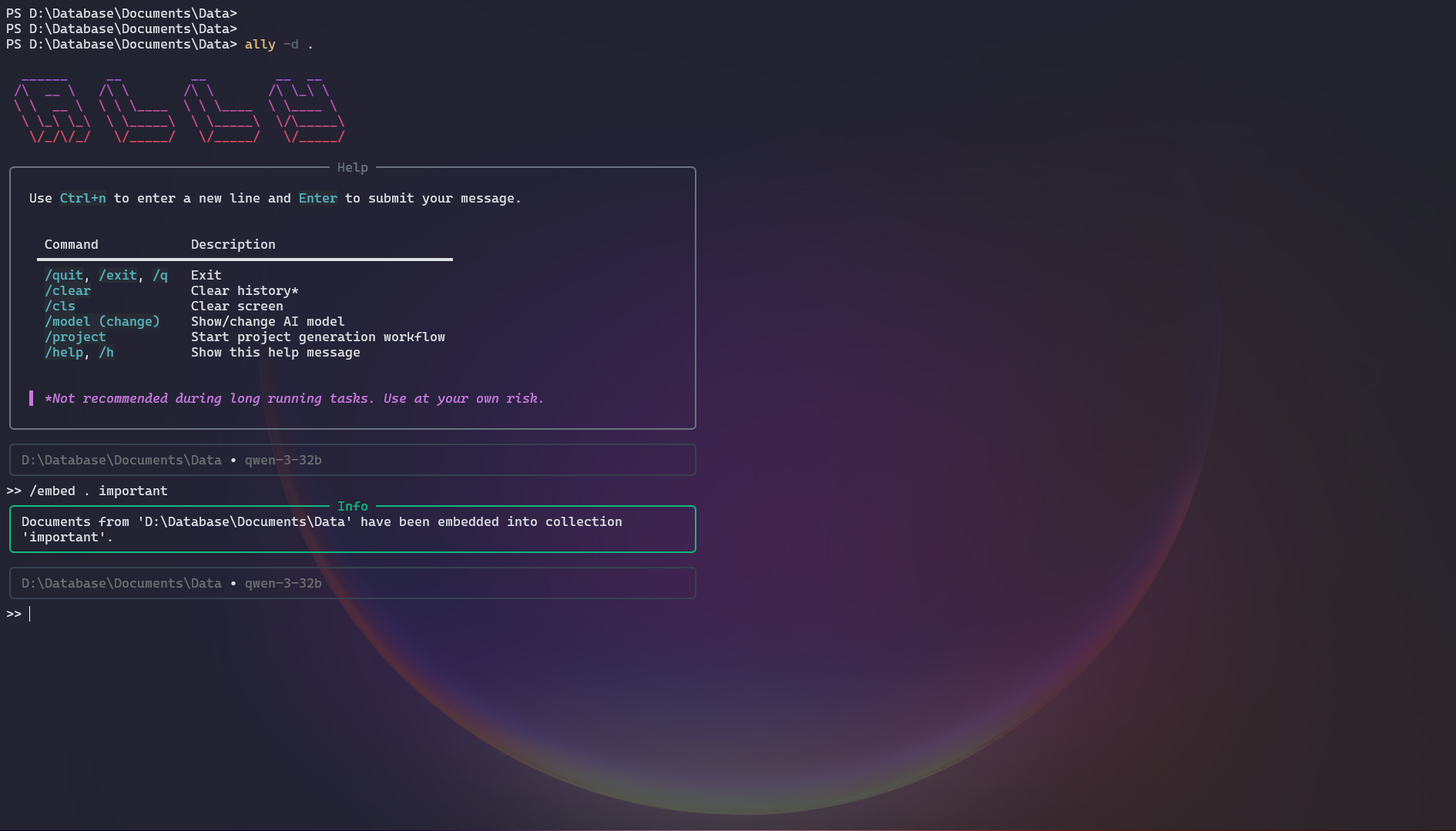Click the Exit description text
Screen dimensions: 1456x831
tap(206, 276)
